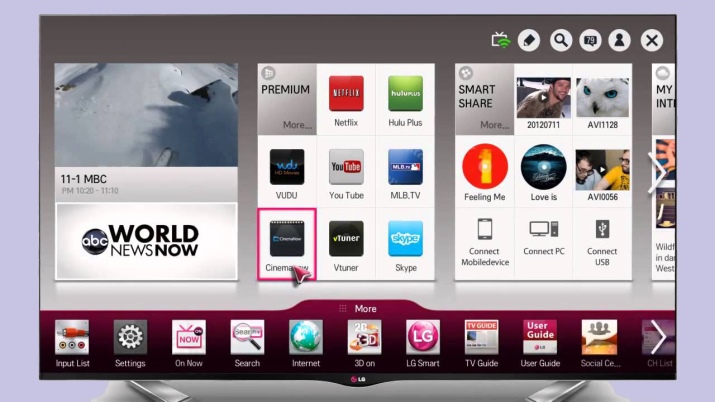This screenshot has width=715, height=402.
Task: Select the 11-1 MBC channel info
Action: click(146, 184)
